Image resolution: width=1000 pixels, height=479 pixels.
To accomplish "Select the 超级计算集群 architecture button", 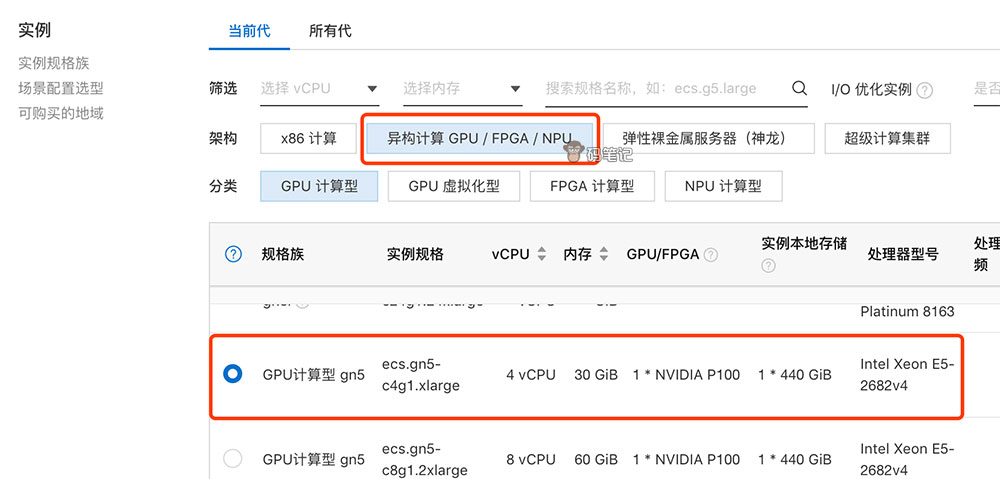I will [x=887, y=138].
